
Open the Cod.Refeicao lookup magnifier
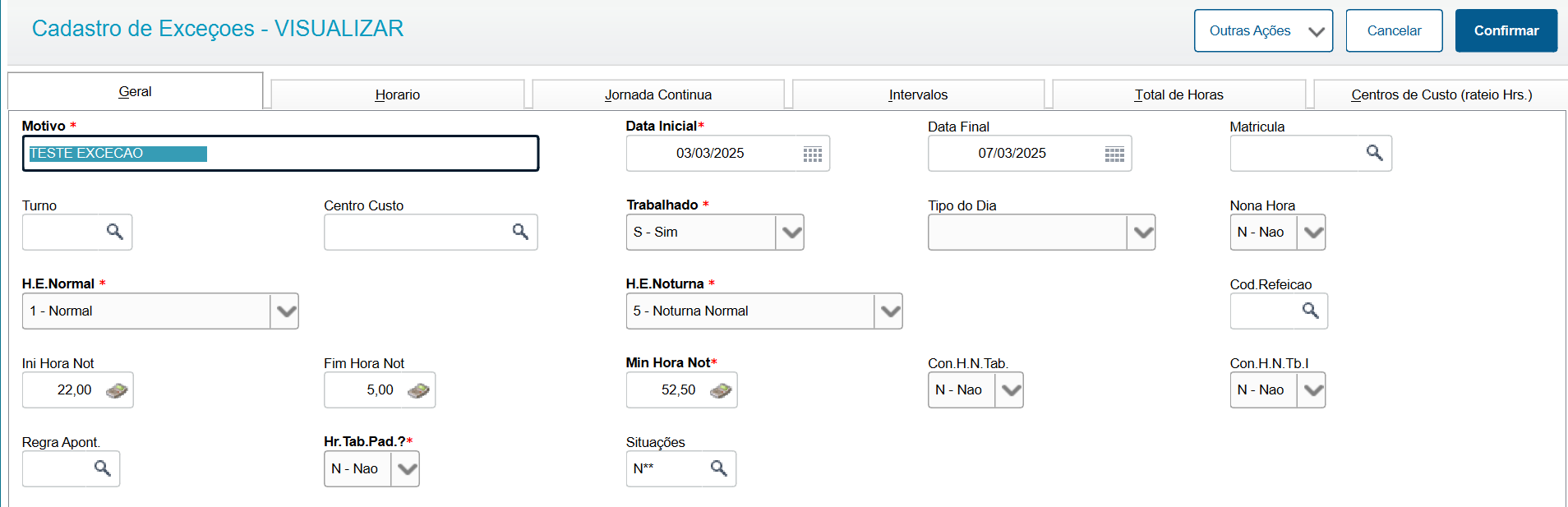pyautogui.click(x=1310, y=311)
